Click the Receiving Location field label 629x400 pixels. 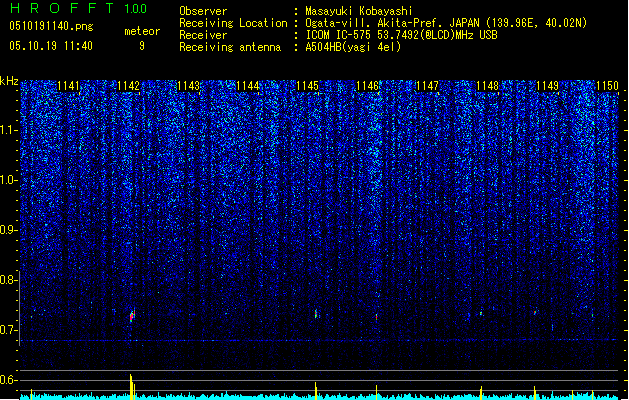(x=233, y=23)
